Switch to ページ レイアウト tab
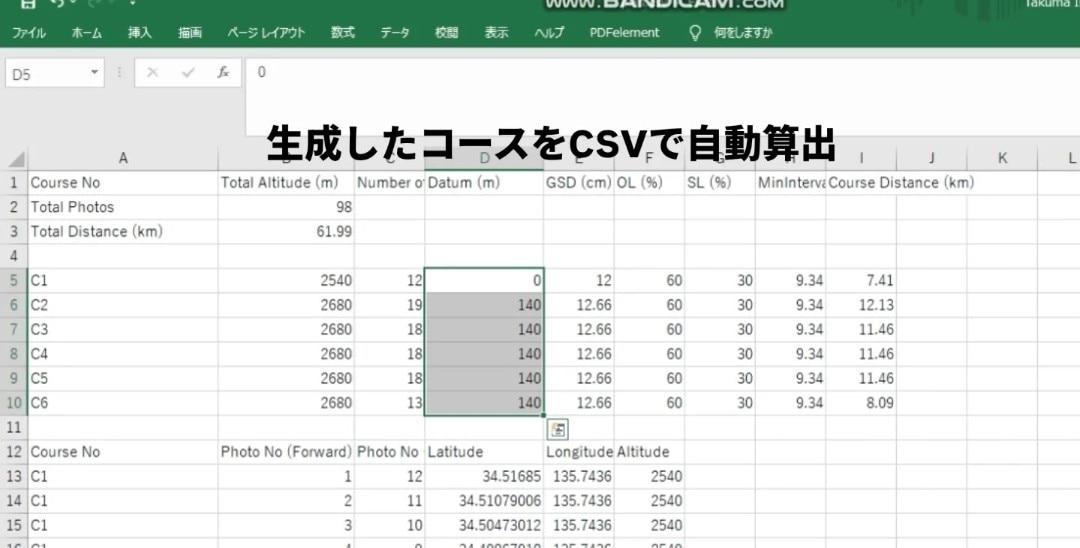Screen dimensions: 1080x548 pyautogui.click(x=267, y=32)
